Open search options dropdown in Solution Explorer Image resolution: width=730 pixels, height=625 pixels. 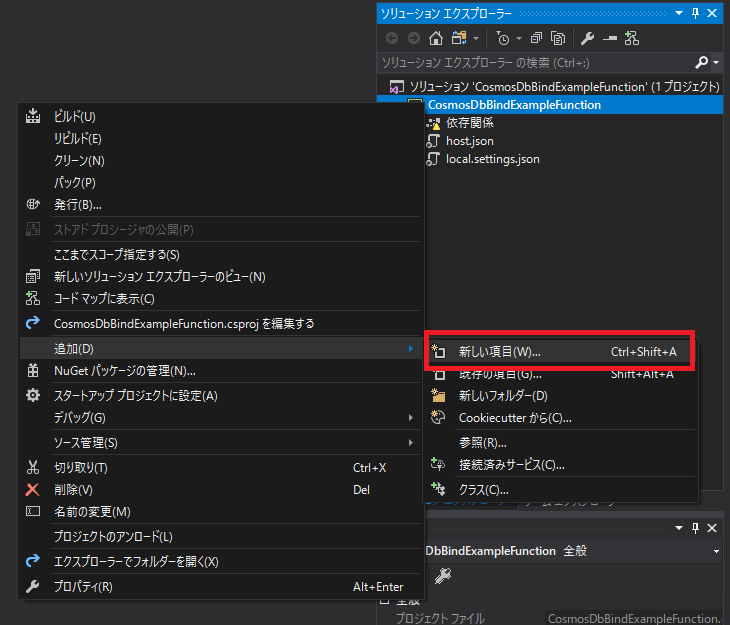coord(716,62)
